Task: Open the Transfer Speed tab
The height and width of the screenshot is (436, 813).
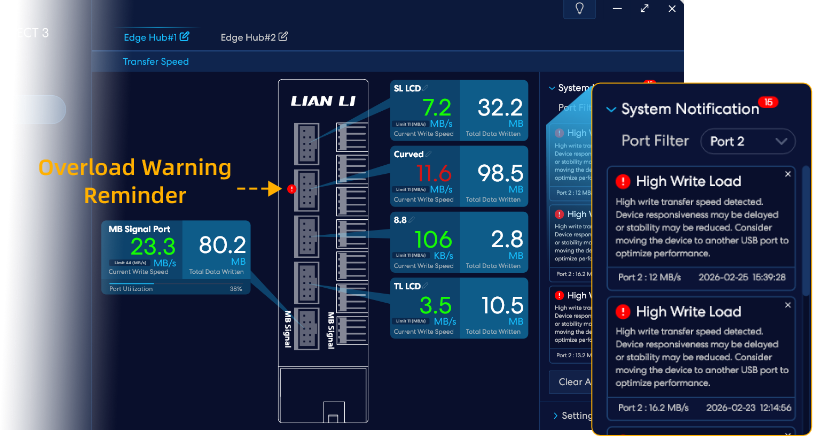Action: (x=156, y=62)
